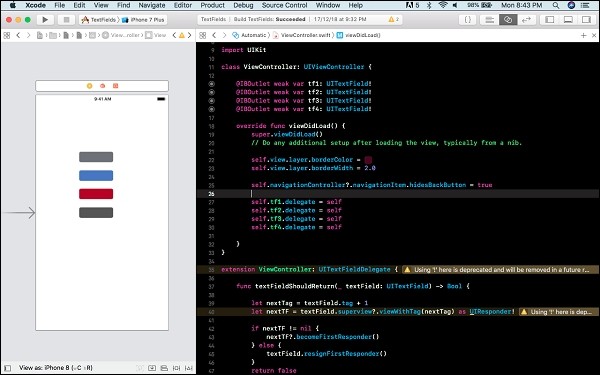Screen dimensions: 600x375
Task: Select View...roller in storyboard jump bar
Action: 122,35
